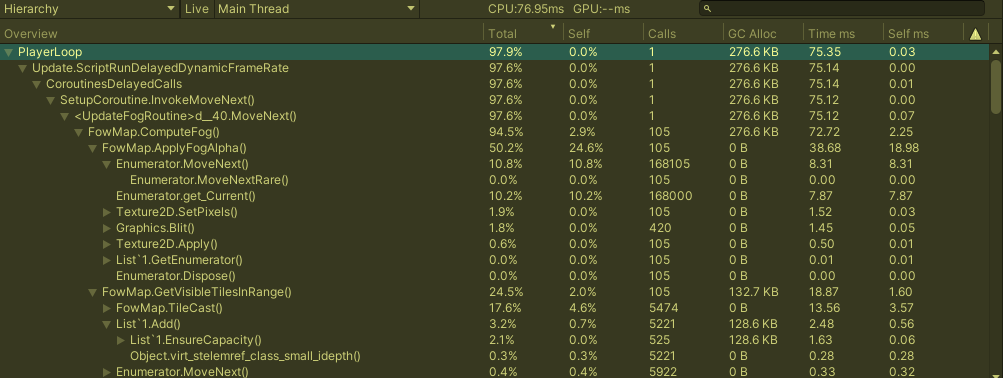Sort by the Overview column header
This screenshot has width=1003, height=378.
(x=242, y=34)
